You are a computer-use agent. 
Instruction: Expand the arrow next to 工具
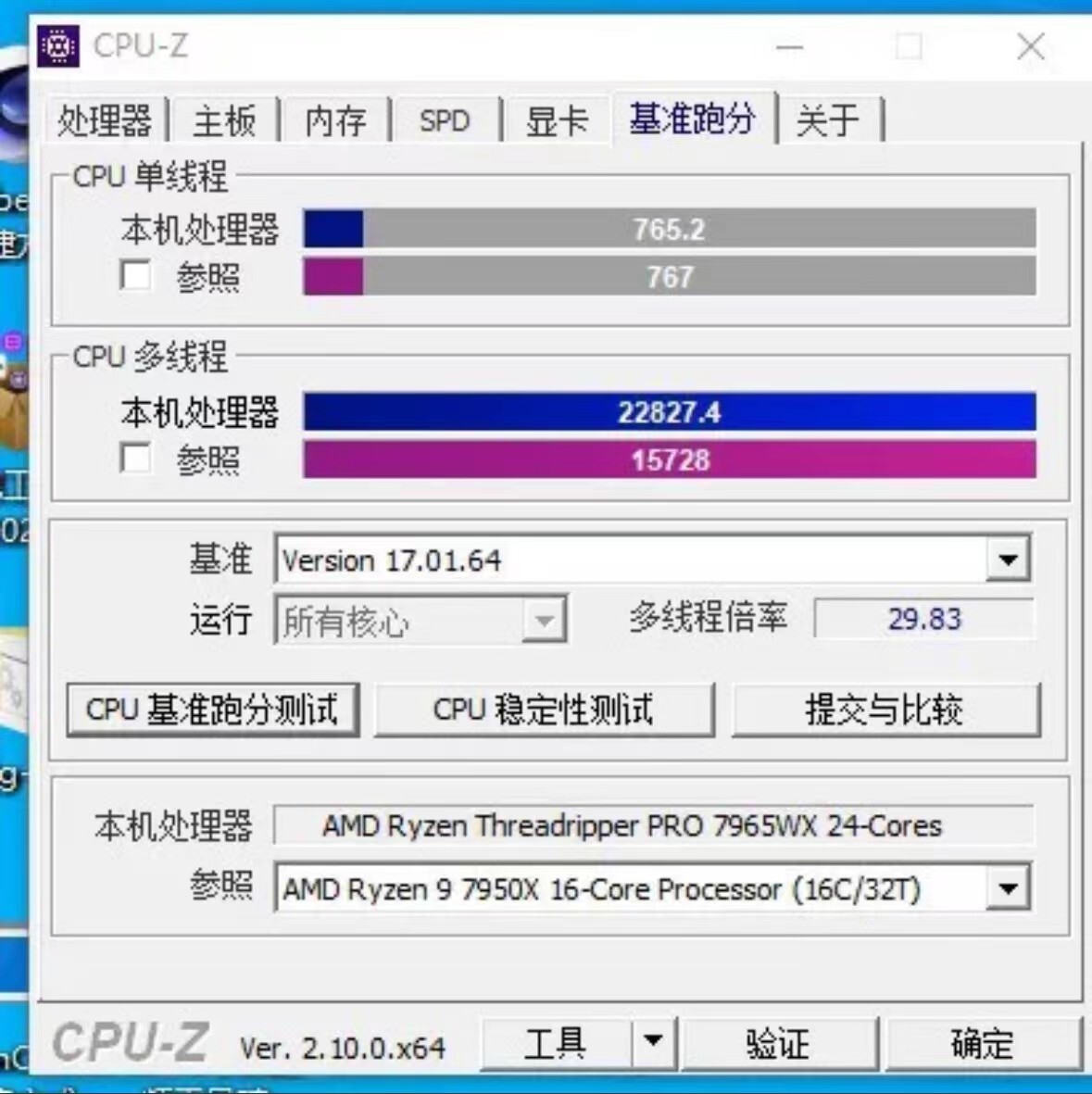[654, 1045]
